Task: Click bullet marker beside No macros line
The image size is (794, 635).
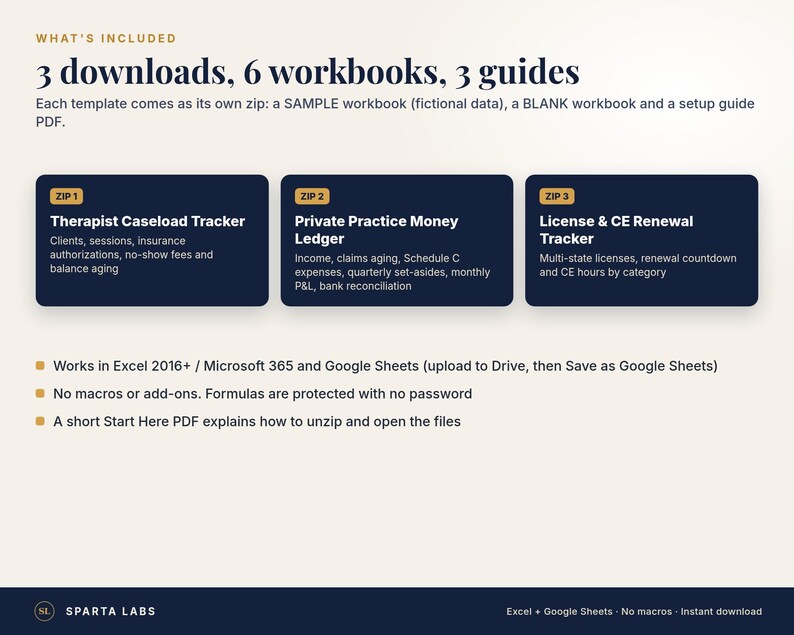Action: [40, 393]
